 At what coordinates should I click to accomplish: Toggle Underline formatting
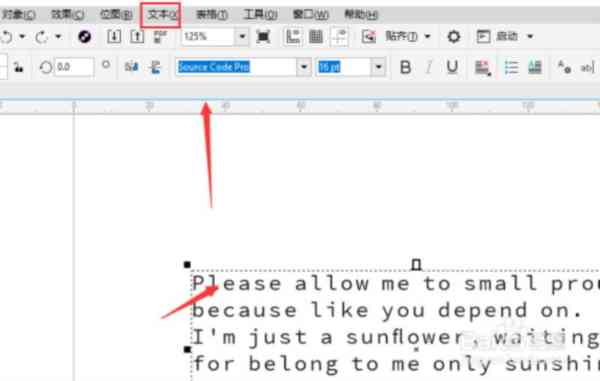[452, 67]
